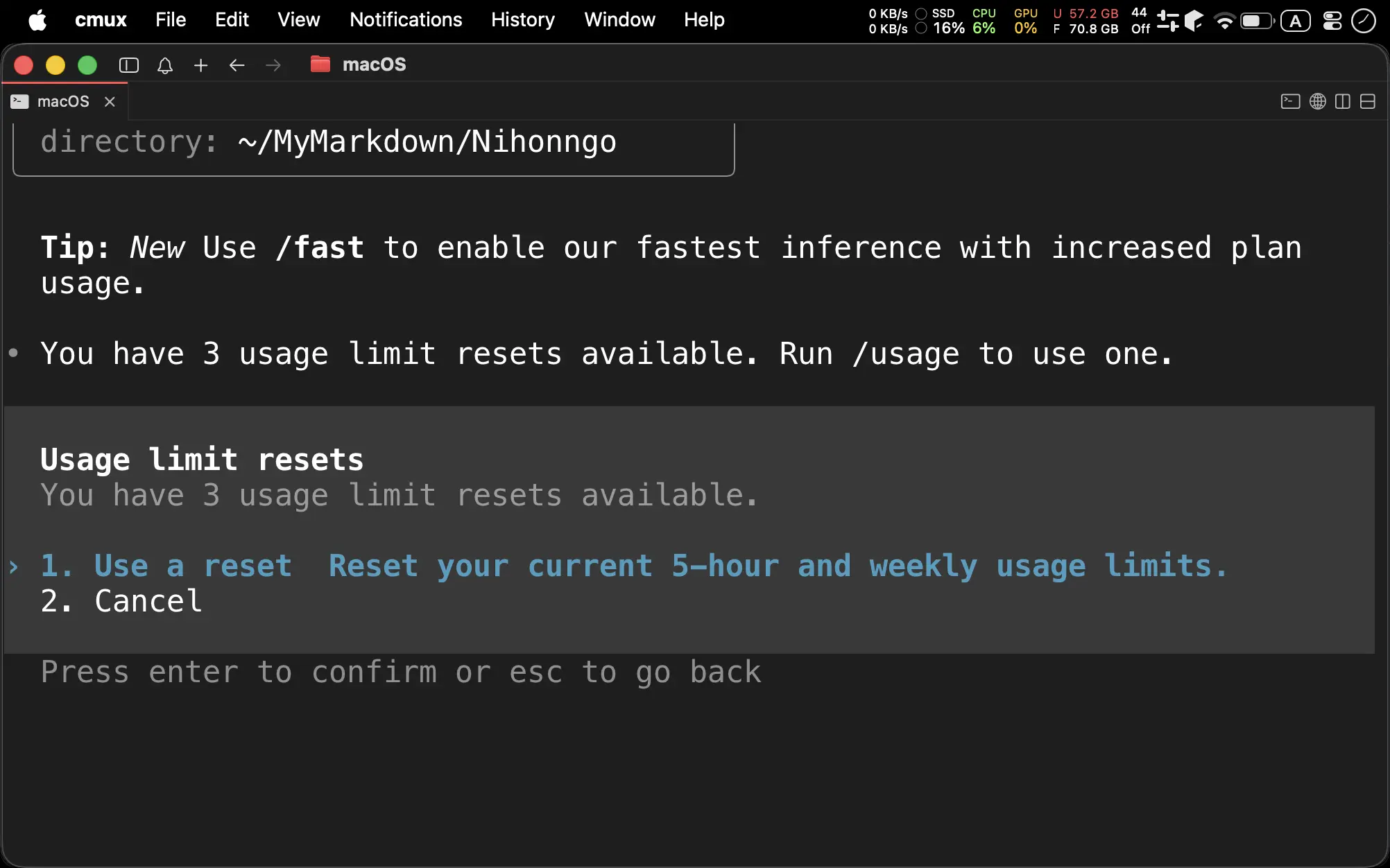This screenshot has width=1390, height=868.
Task: Open the File menu
Action: coord(171,20)
